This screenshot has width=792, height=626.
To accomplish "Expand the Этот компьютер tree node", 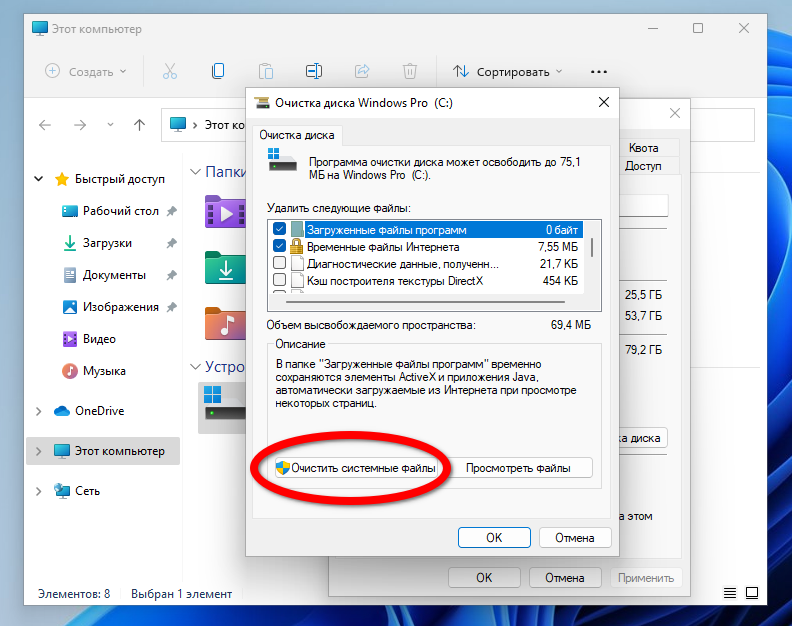I will click(39, 451).
